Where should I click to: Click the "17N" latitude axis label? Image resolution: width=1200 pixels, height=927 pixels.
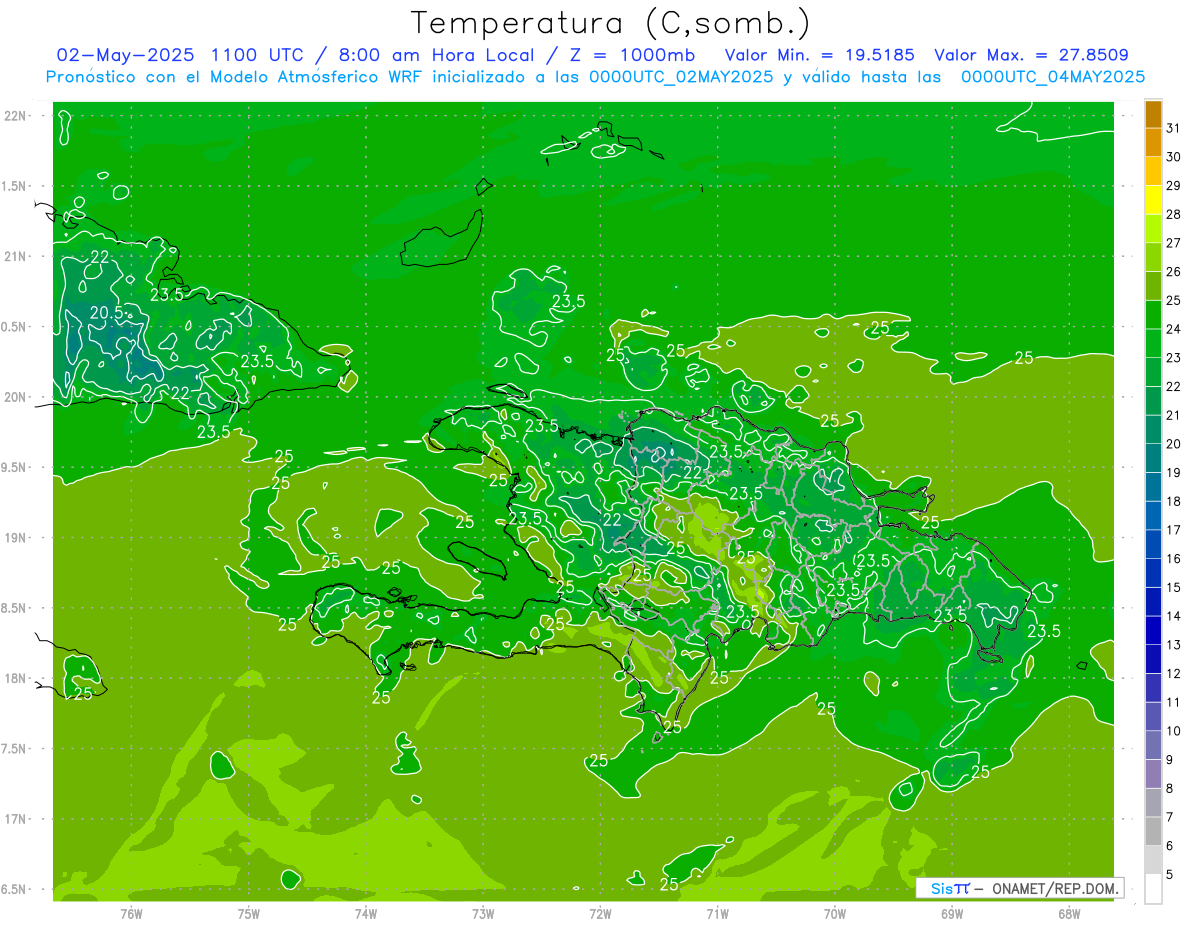(17, 819)
